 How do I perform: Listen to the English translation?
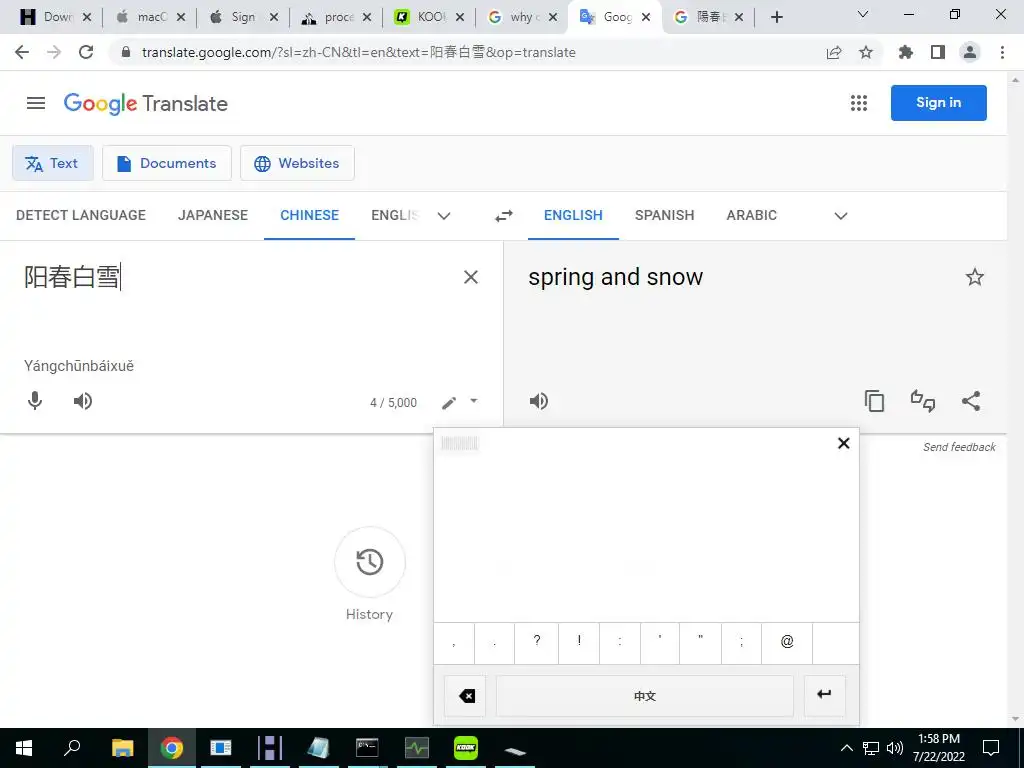pyautogui.click(x=539, y=401)
